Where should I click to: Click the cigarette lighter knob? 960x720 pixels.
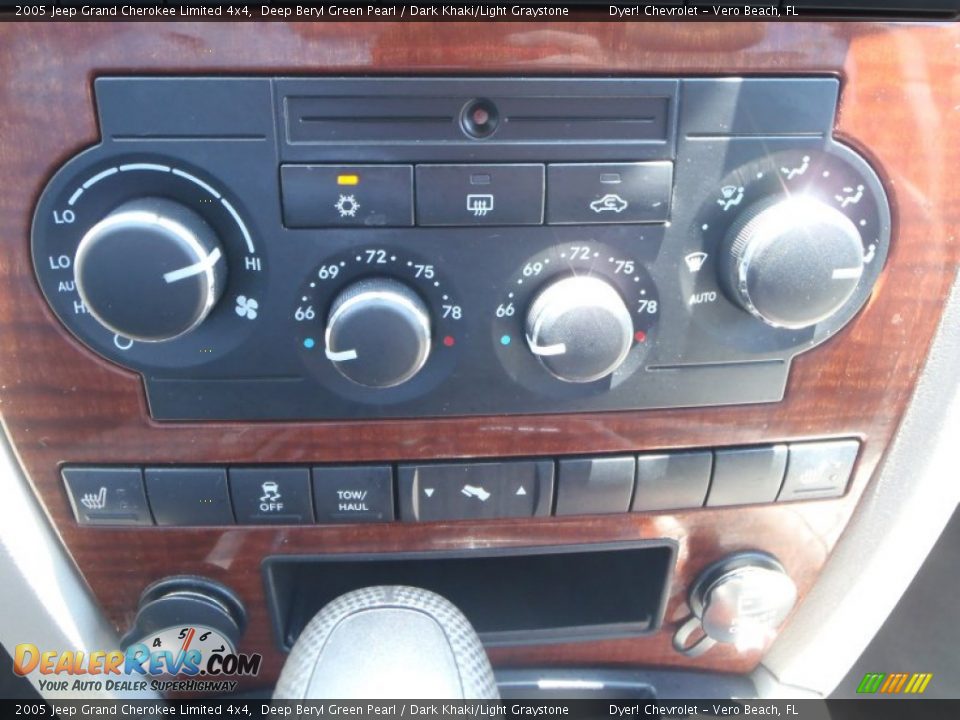[x=741, y=600]
